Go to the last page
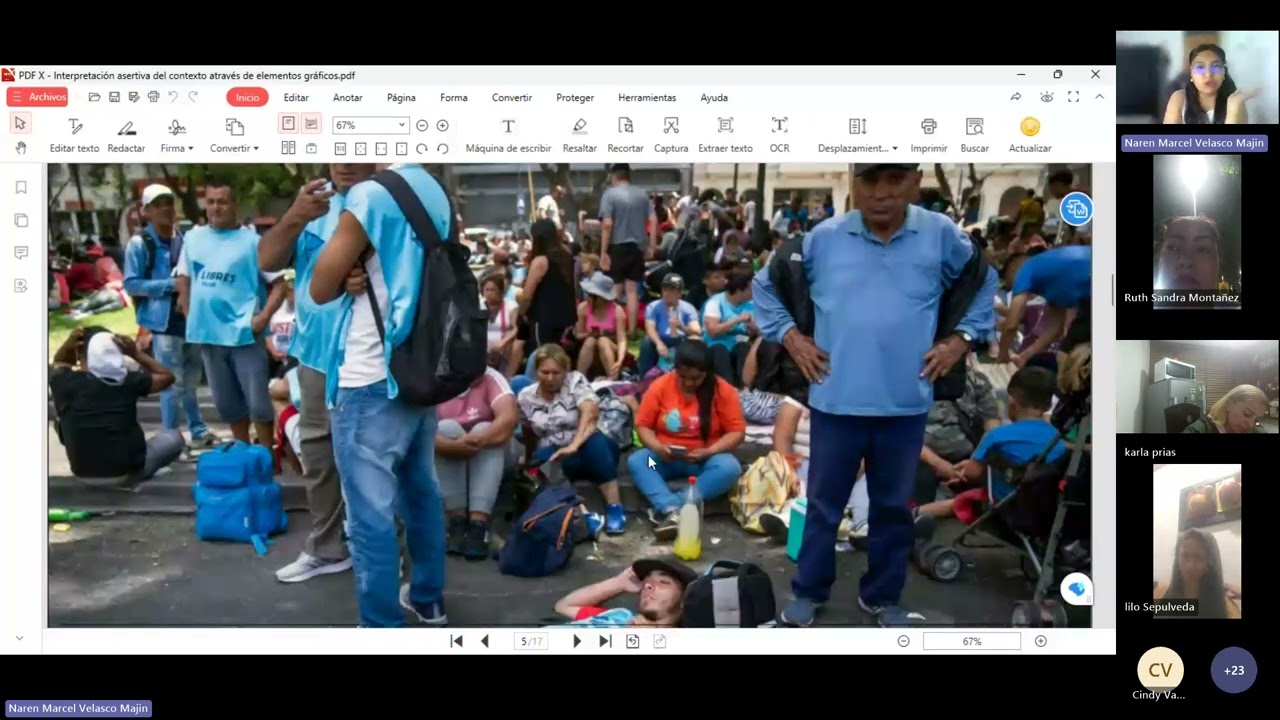Viewport: 1280px width, 720px height. point(605,641)
